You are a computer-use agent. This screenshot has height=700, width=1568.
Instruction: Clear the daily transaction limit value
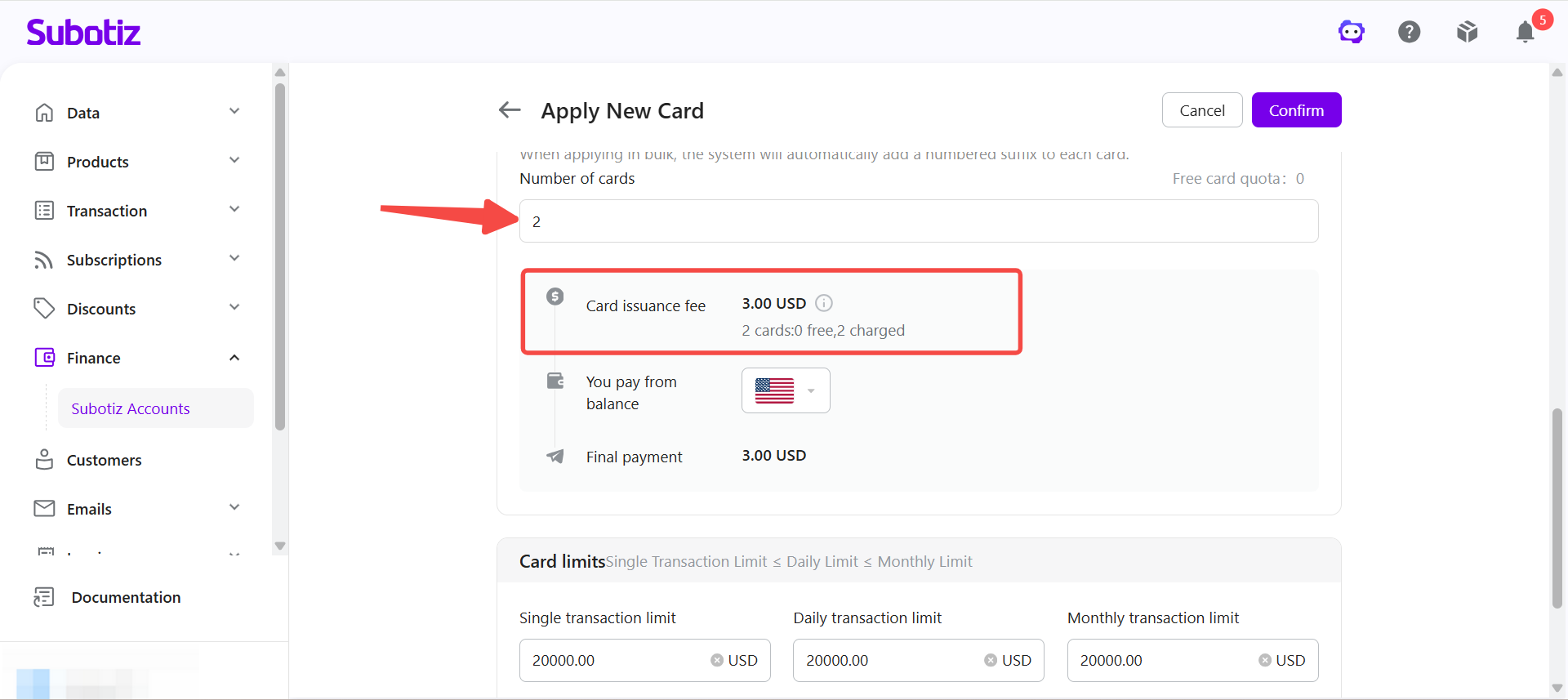click(x=991, y=660)
